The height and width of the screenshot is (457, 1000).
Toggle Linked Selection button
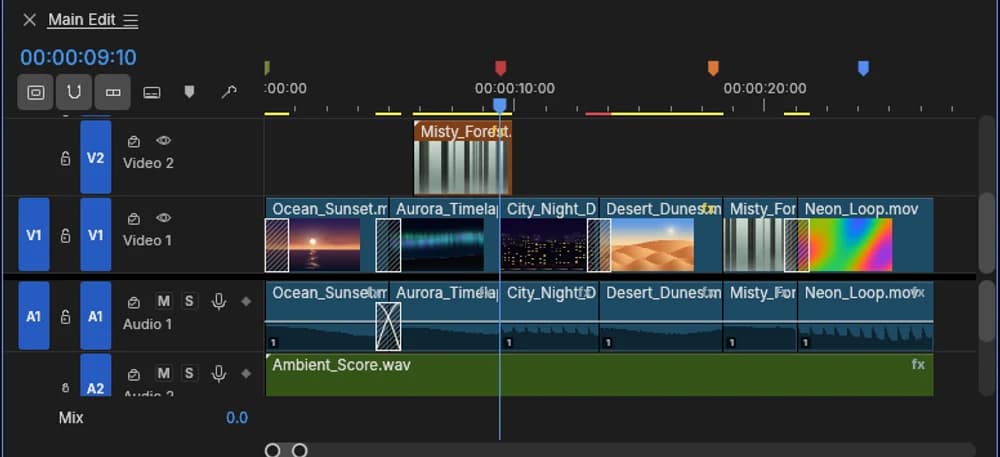(x=113, y=92)
